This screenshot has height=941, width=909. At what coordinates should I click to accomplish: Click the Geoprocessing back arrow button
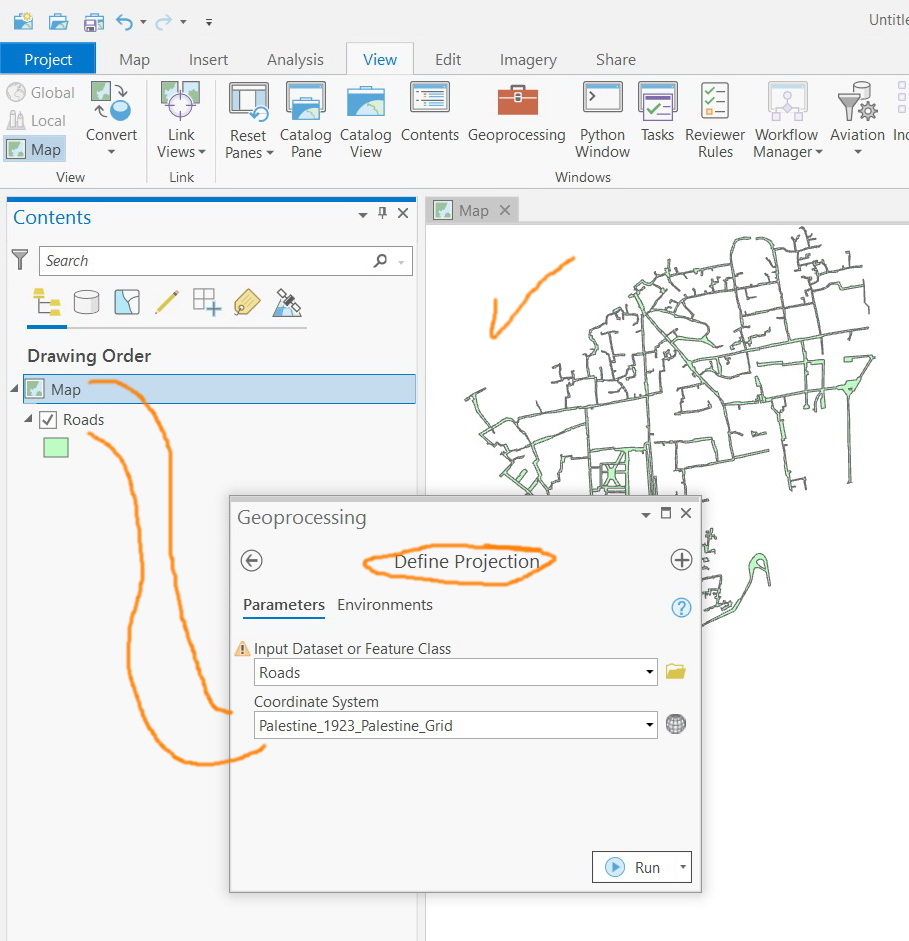pyautogui.click(x=251, y=561)
